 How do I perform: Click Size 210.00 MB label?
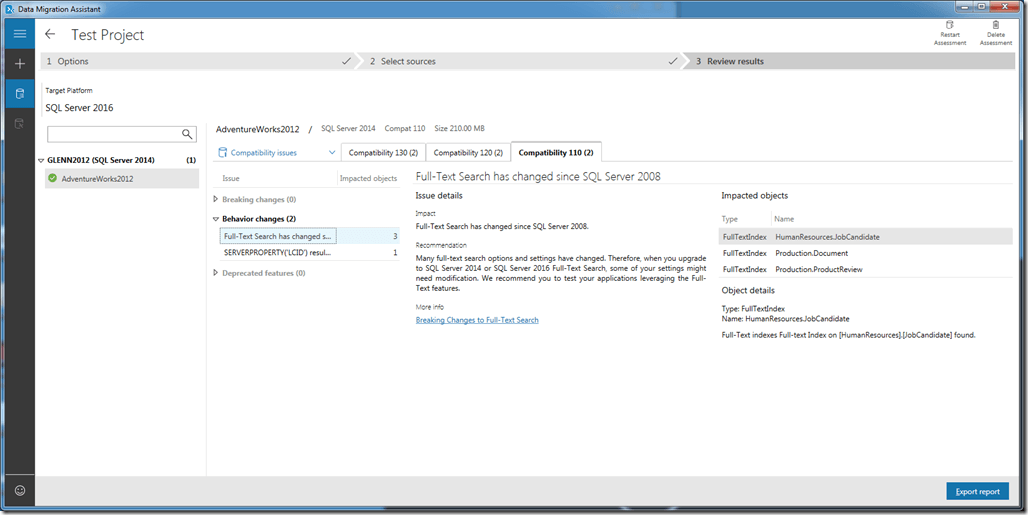click(460, 128)
